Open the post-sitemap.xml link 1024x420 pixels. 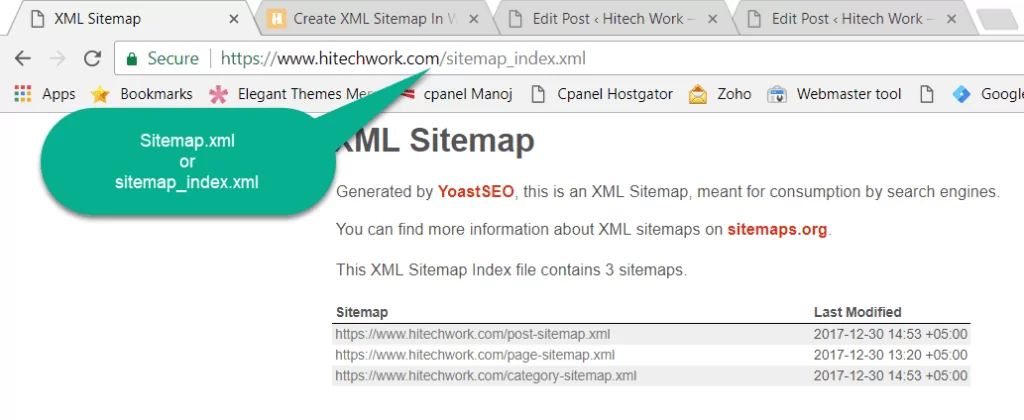coord(473,334)
